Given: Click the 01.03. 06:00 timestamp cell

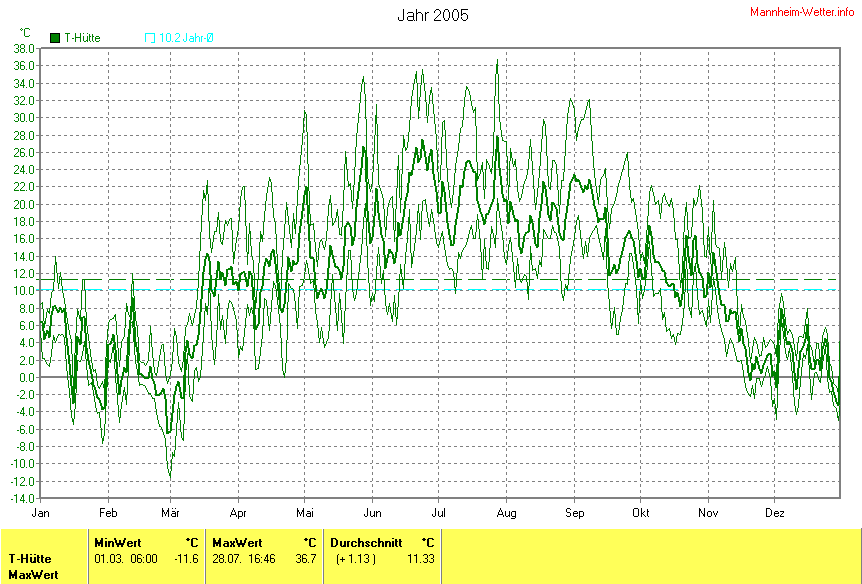Looking at the screenshot, I should pos(125,558).
